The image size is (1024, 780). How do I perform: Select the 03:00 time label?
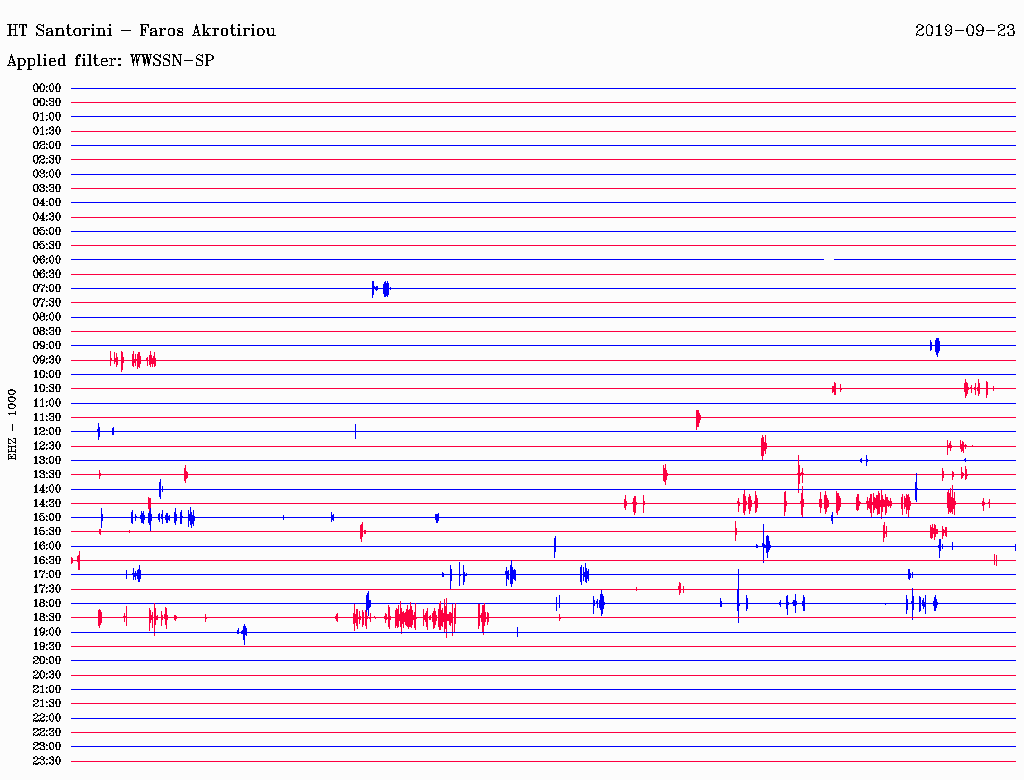[x=47, y=174]
